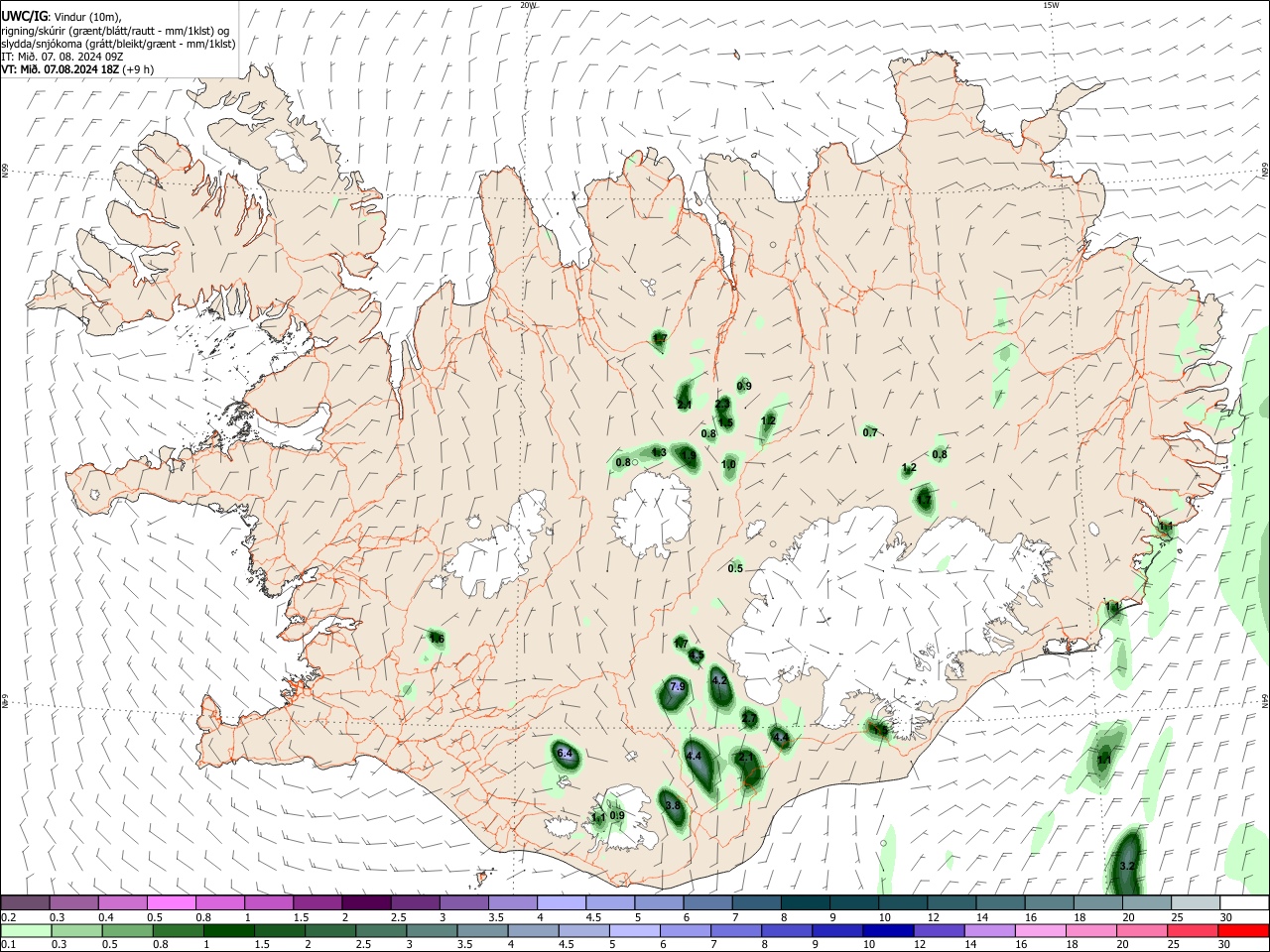Viewport: 1270px width, 952px height.
Task: Click the 'IT: Mið. 07. 08. 2024 09Z' line
Action: (62, 57)
